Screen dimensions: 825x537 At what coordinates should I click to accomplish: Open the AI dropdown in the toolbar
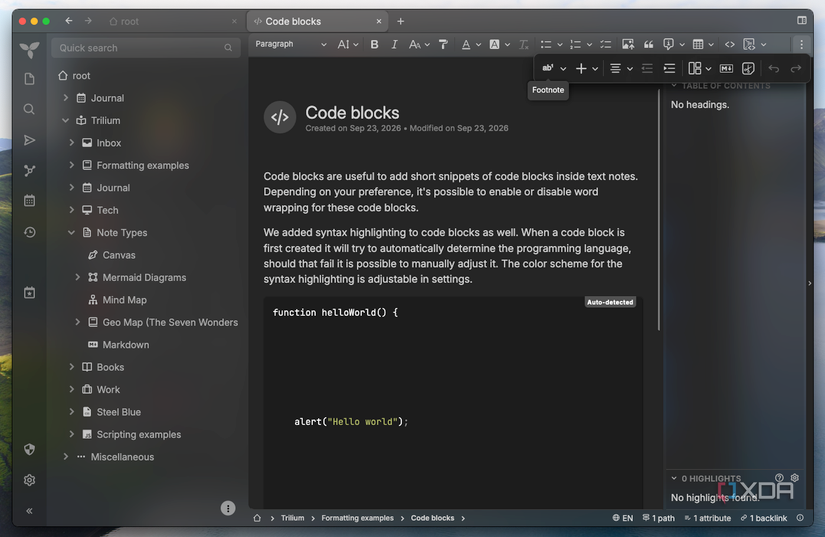pos(347,45)
